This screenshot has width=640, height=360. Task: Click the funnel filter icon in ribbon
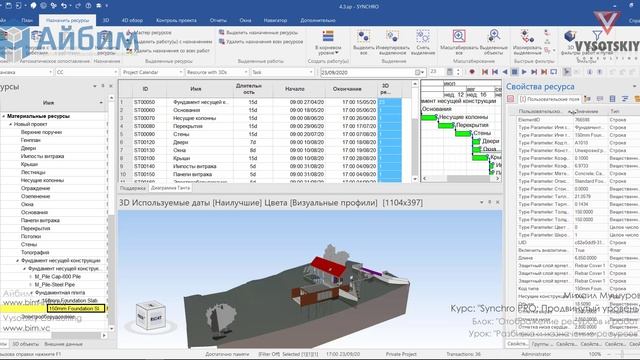(x=597, y=36)
